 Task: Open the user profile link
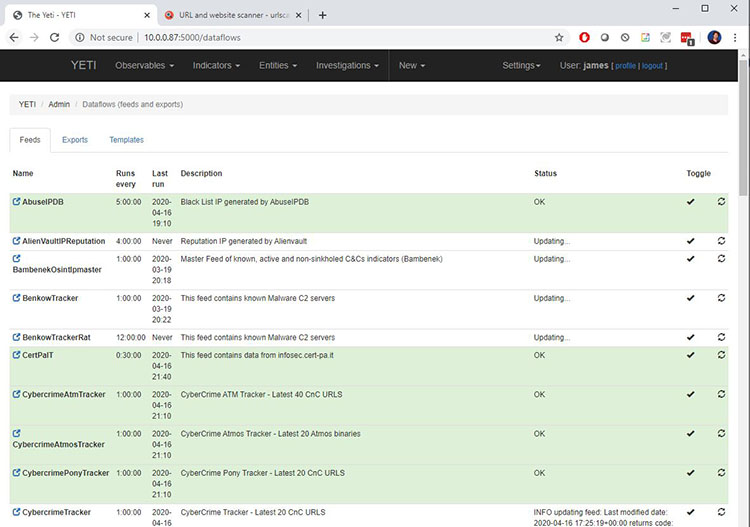[x=625, y=66]
